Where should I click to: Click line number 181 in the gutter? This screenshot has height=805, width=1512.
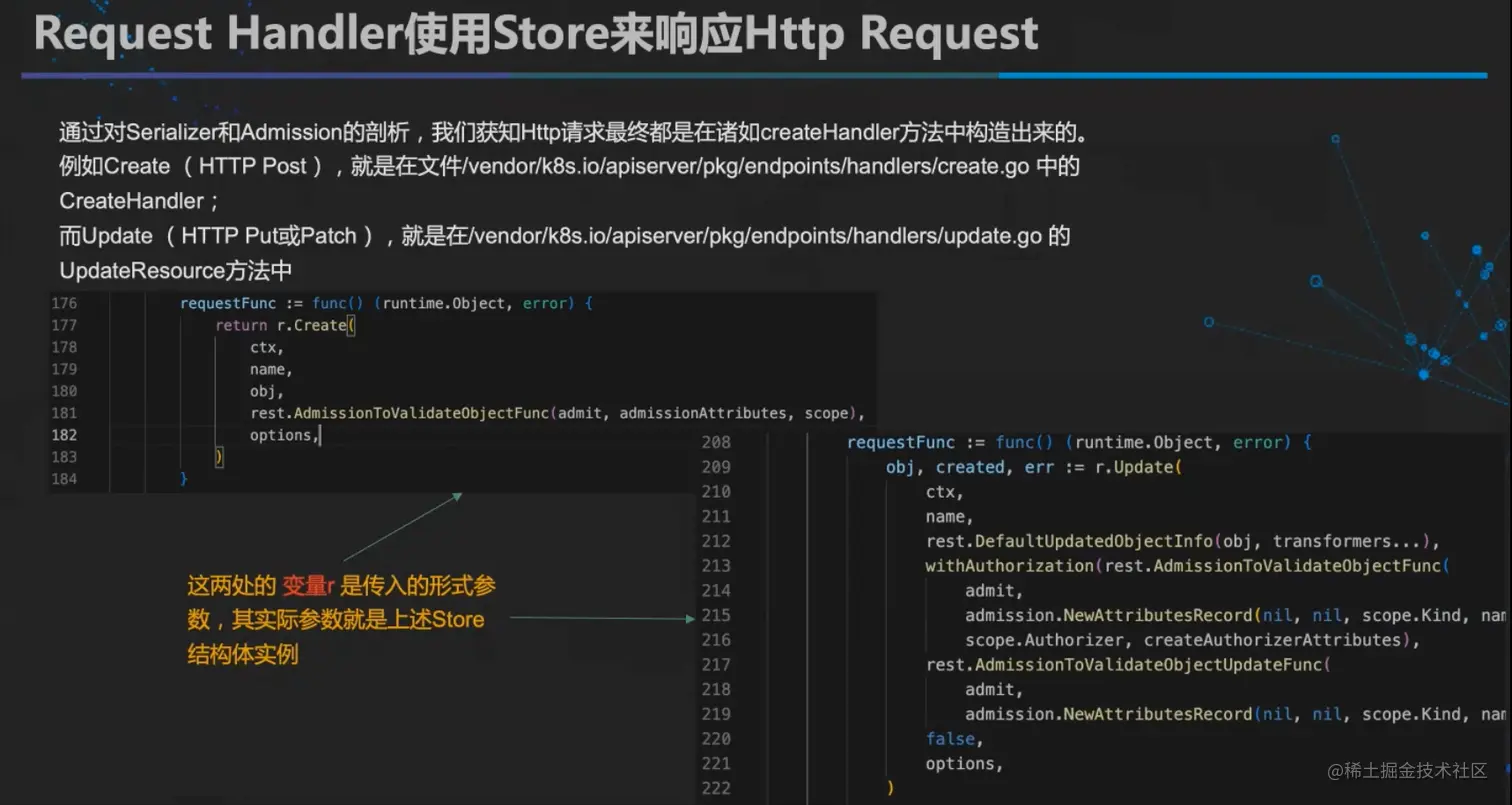click(x=63, y=413)
